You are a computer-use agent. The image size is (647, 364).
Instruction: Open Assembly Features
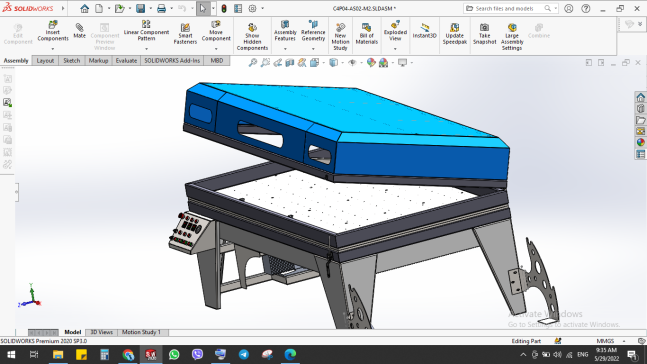point(285,31)
